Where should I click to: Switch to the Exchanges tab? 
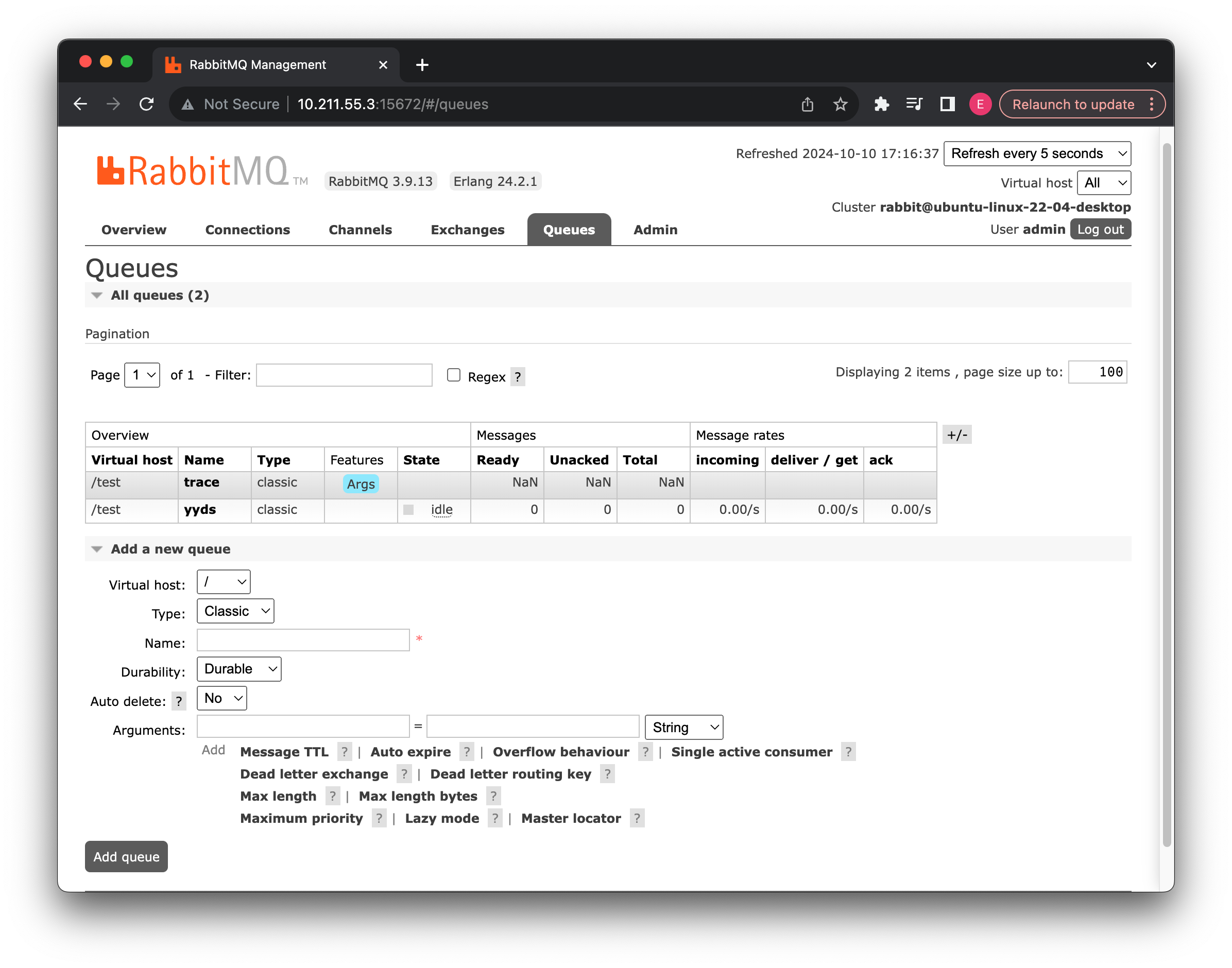pyautogui.click(x=467, y=230)
